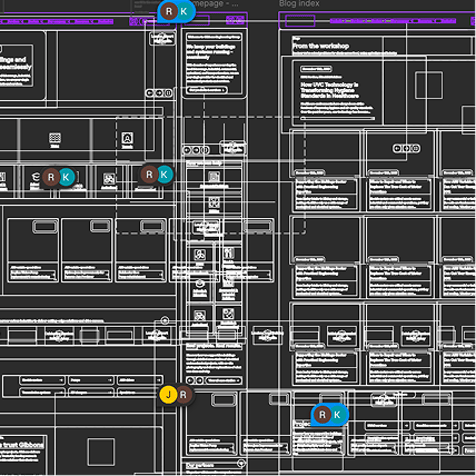Viewport: 476px width, 476px height.
Task: Open blue R K comment pin over Projects text
Action: [330, 415]
